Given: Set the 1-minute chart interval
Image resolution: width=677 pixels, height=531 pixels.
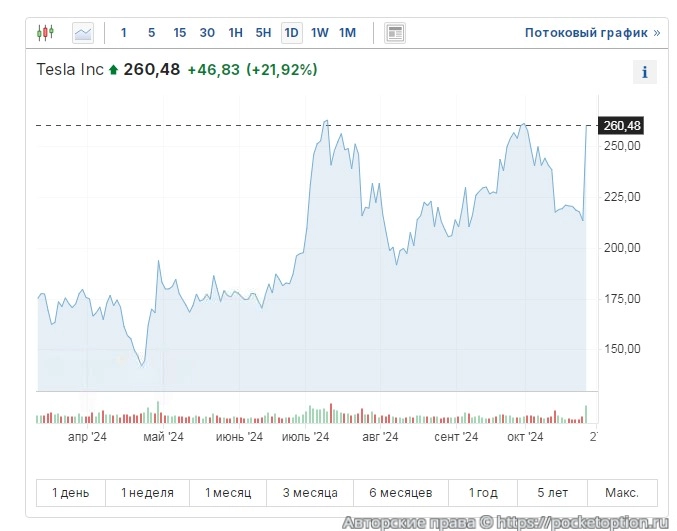Looking at the screenshot, I should (x=124, y=33).
